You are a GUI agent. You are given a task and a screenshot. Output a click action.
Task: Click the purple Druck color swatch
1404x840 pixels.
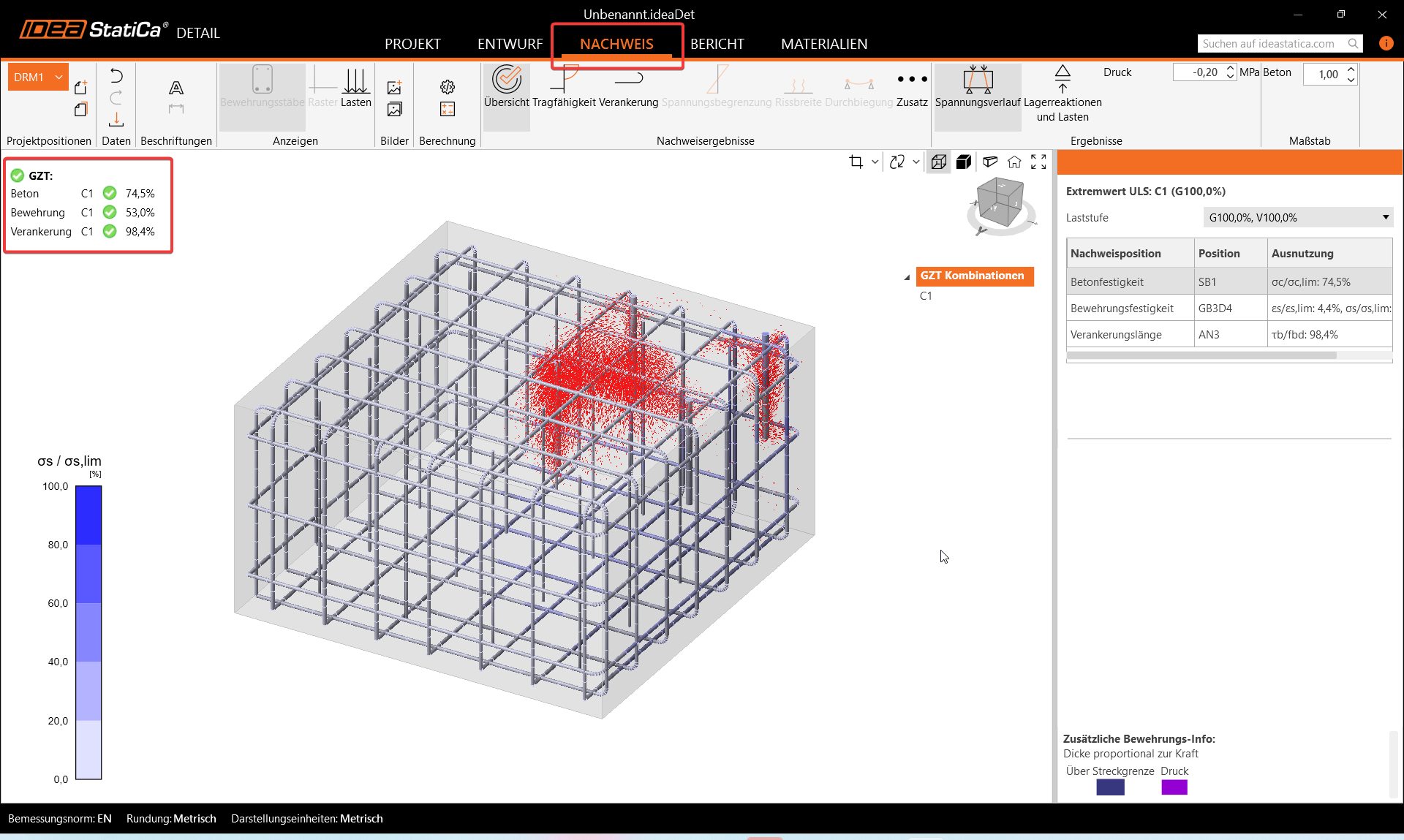[x=1174, y=787]
